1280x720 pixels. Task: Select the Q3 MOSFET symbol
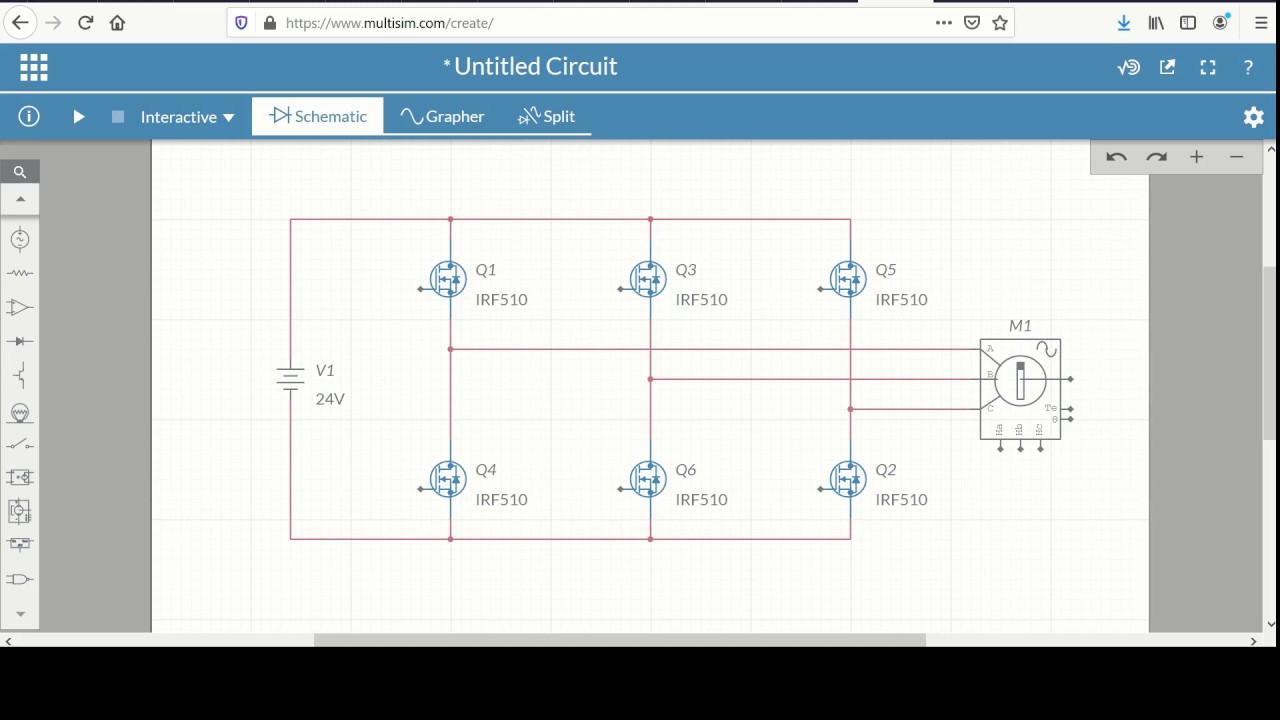[647, 279]
